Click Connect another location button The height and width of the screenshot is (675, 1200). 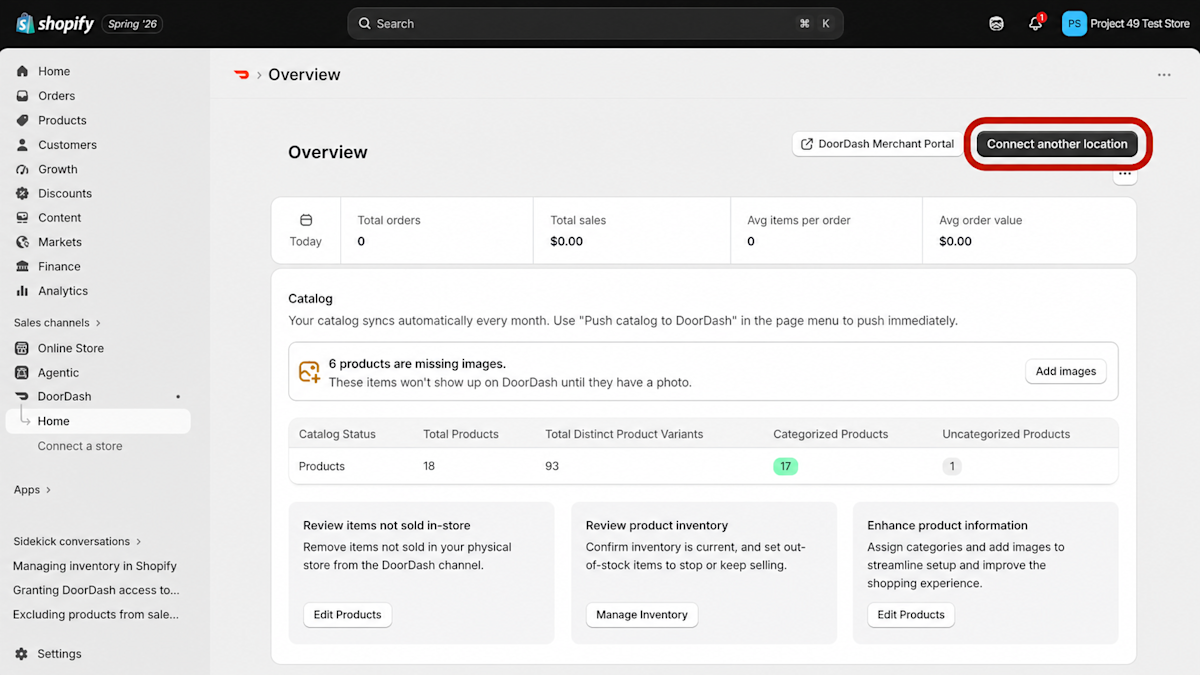coord(1057,144)
